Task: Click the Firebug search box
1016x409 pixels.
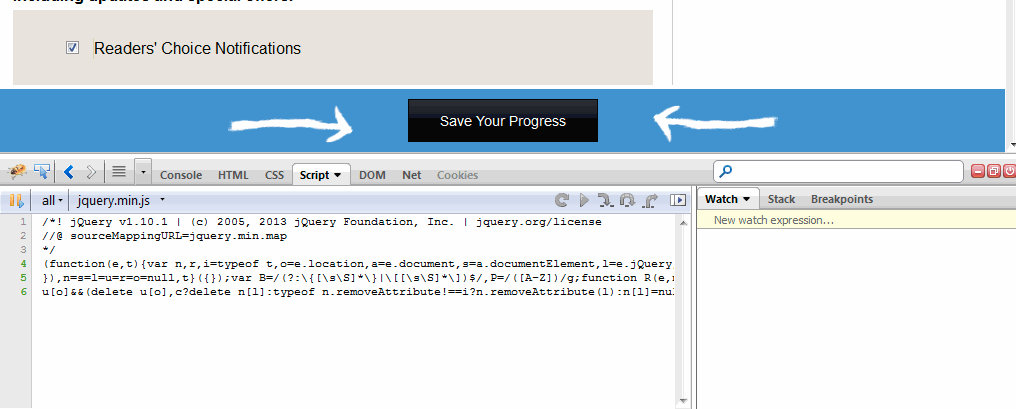Action: [x=838, y=171]
